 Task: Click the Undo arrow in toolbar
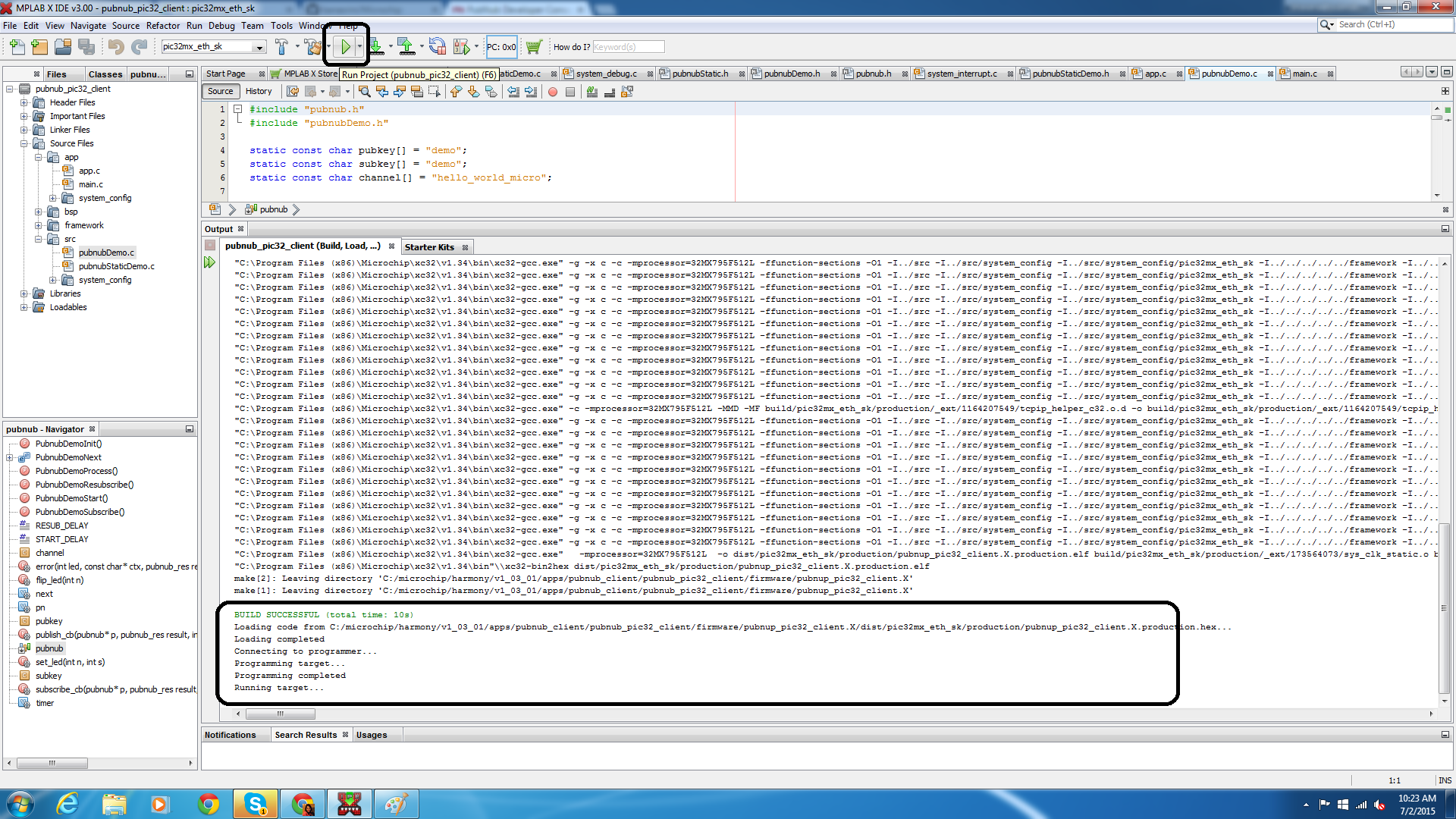[115, 47]
